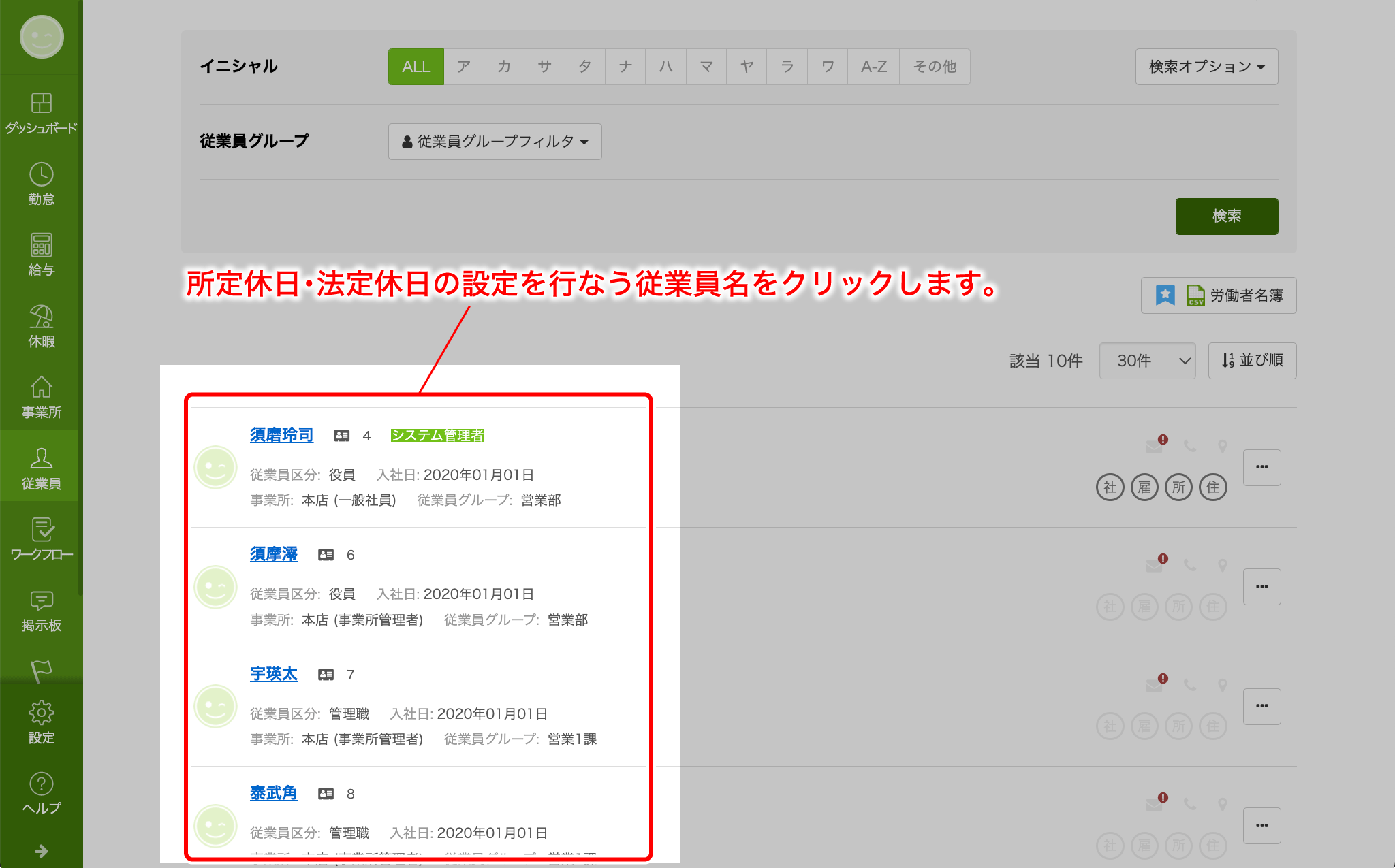The height and width of the screenshot is (868, 1395).
Task: Select the カ initial filter
Action: pos(504,67)
